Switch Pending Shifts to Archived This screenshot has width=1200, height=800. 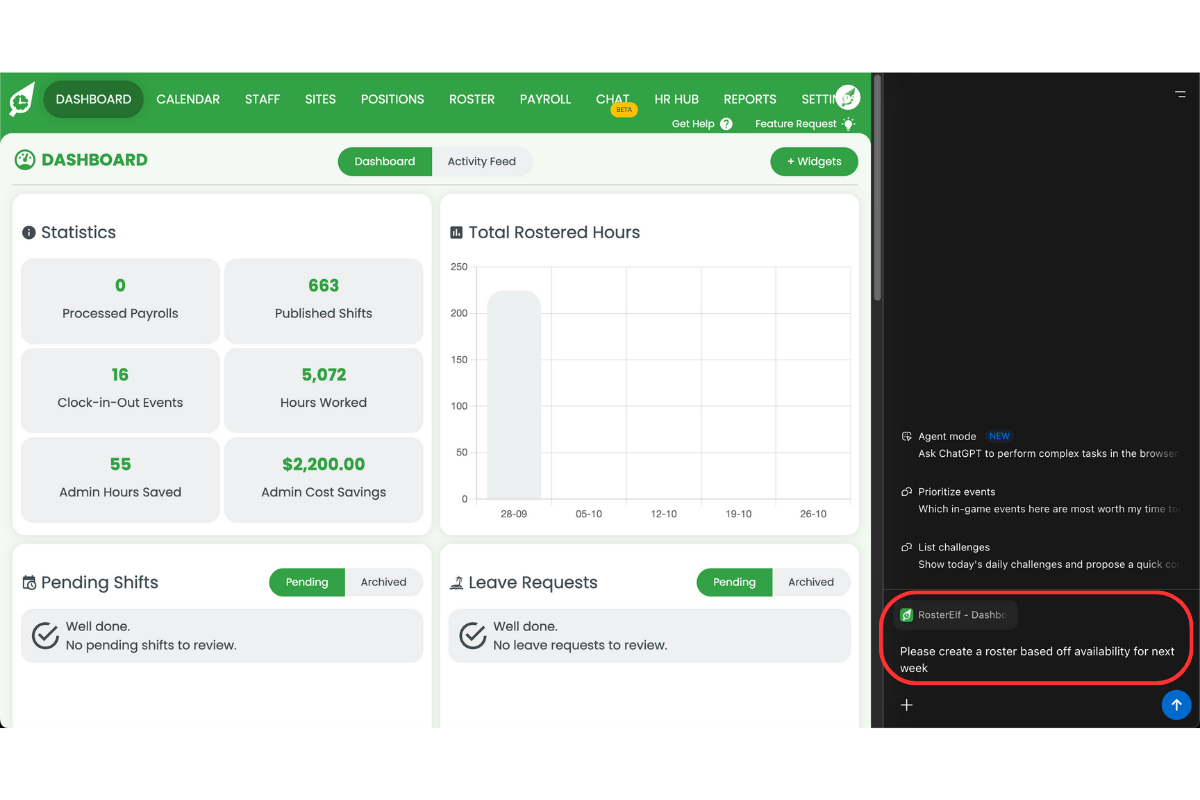(384, 581)
